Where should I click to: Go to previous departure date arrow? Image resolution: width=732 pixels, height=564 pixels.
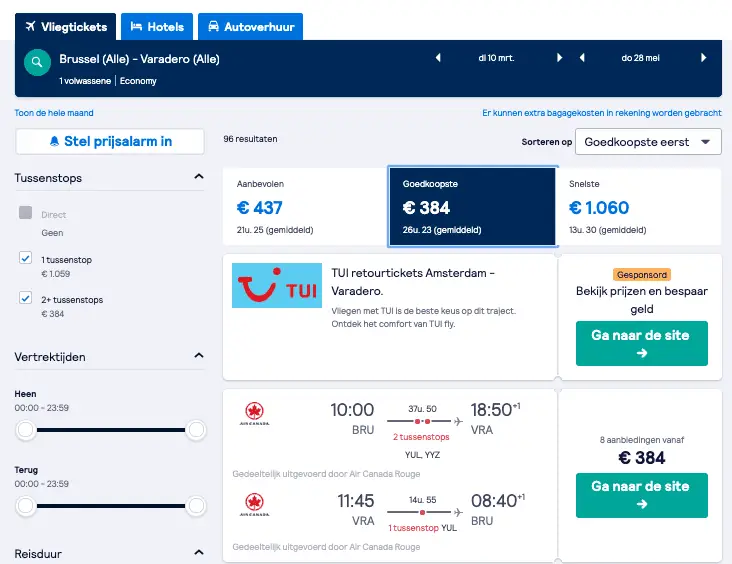point(438,58)
